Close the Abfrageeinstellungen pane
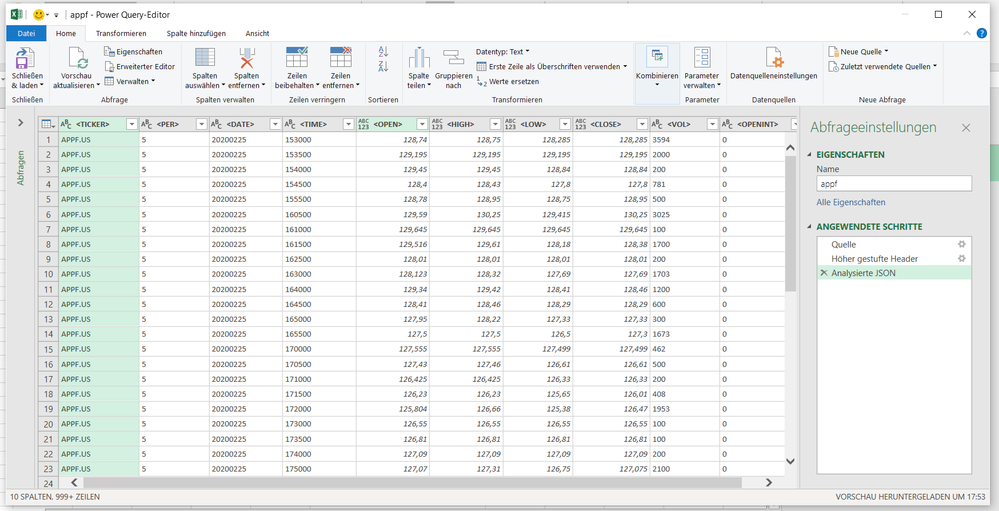 pos(965,128)
